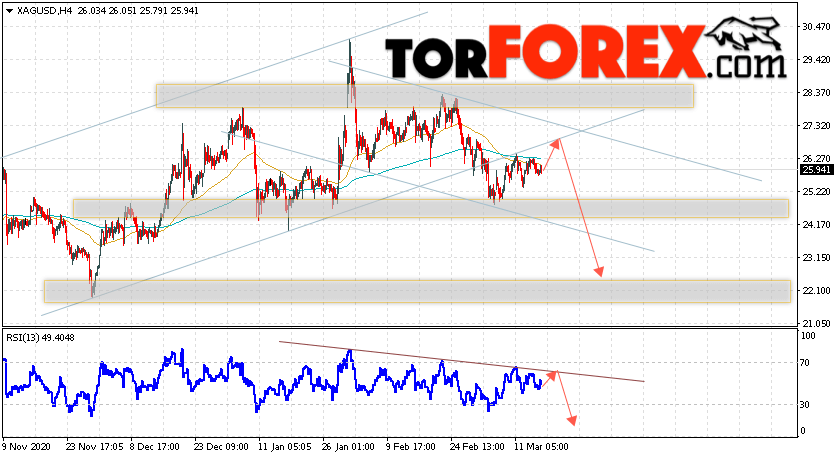Click the red down-arrow tip near 23.150

[x=600, y=273]
